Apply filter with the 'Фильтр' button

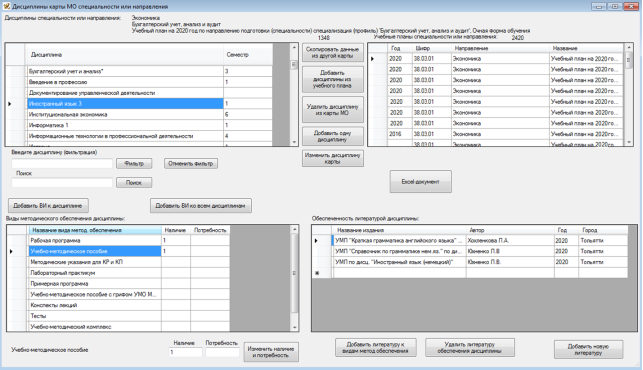134,163
